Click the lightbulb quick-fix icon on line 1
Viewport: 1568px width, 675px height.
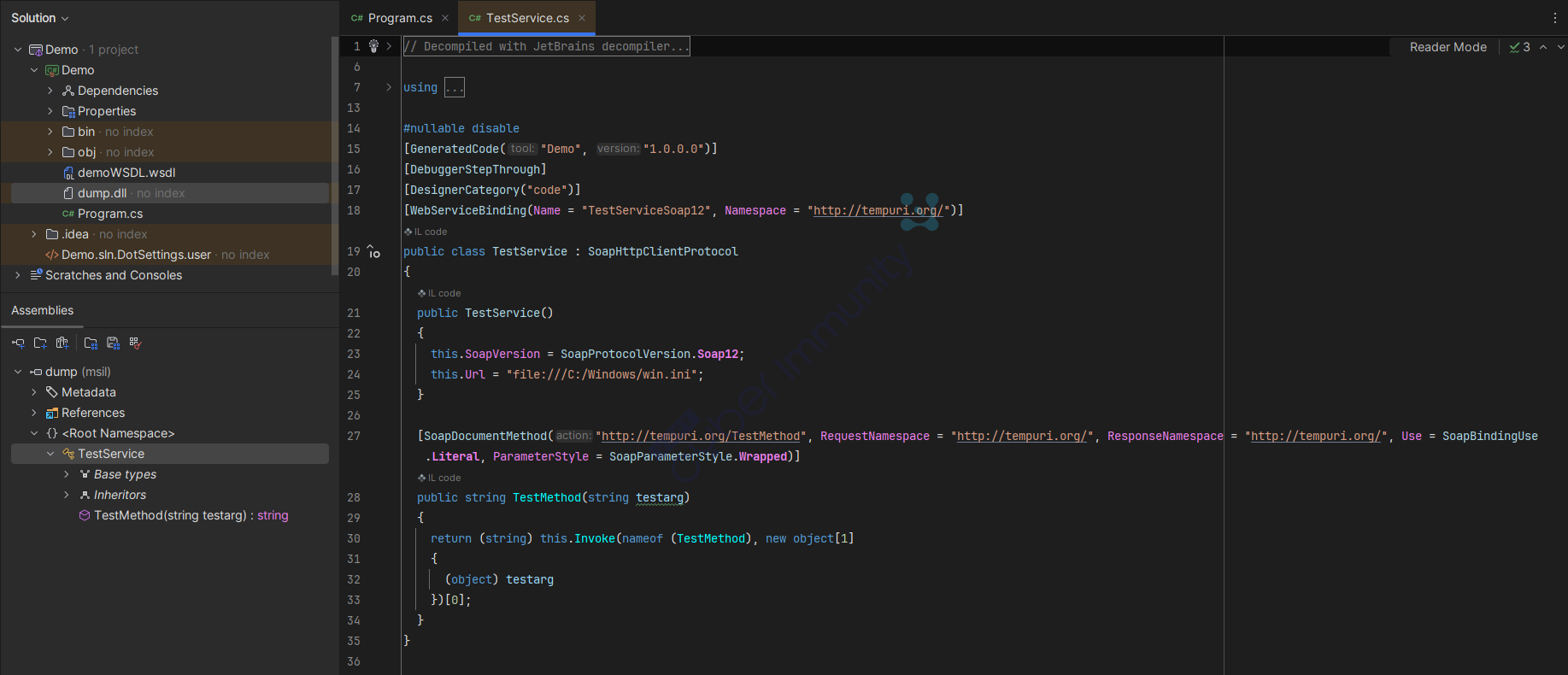pyautogui.click(x=373, y=46)
